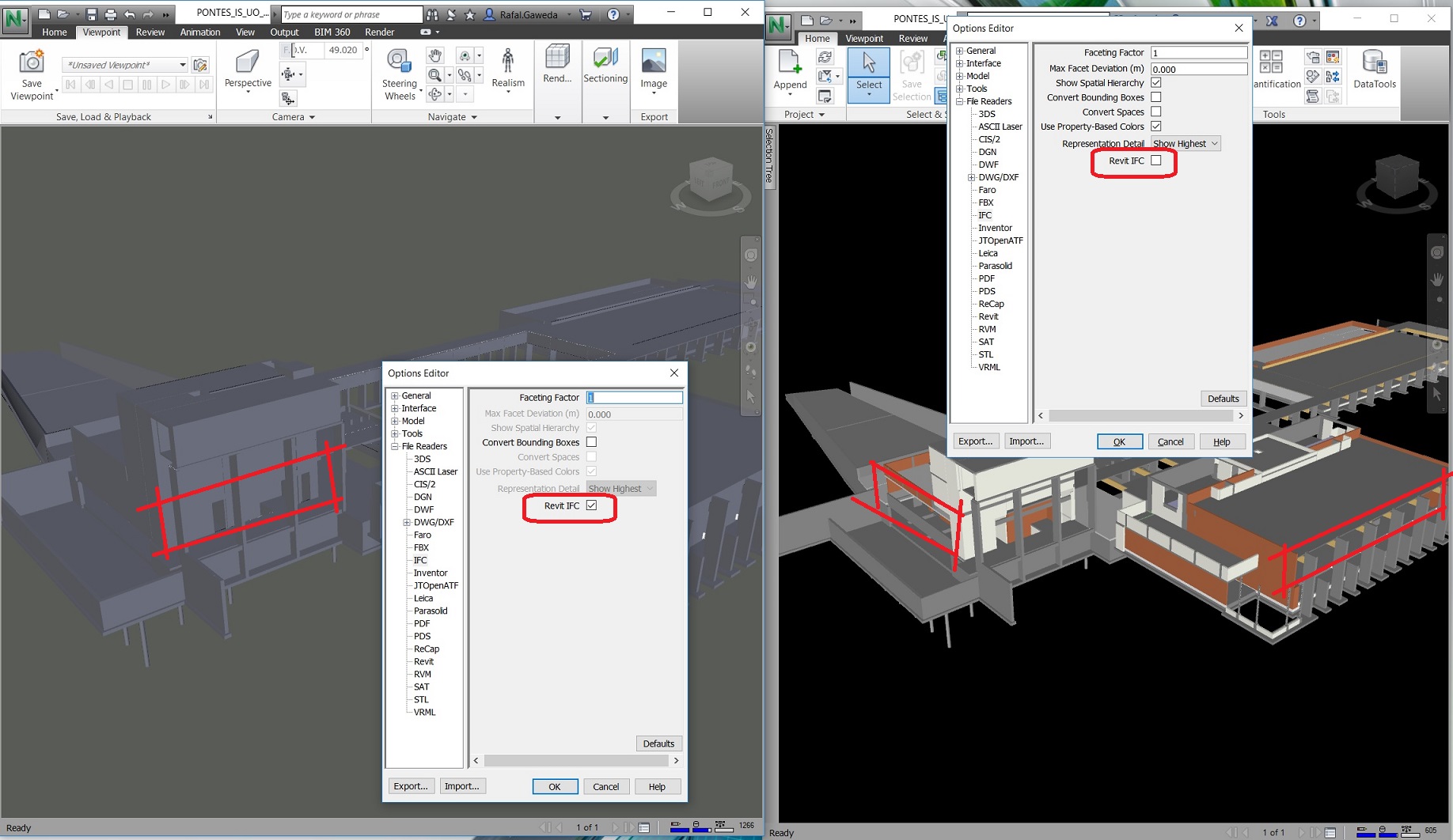Screen dimensions: 1453x840
Task: Uncheck Revit IFC in left Options Editor
Action: coord(591,505)
